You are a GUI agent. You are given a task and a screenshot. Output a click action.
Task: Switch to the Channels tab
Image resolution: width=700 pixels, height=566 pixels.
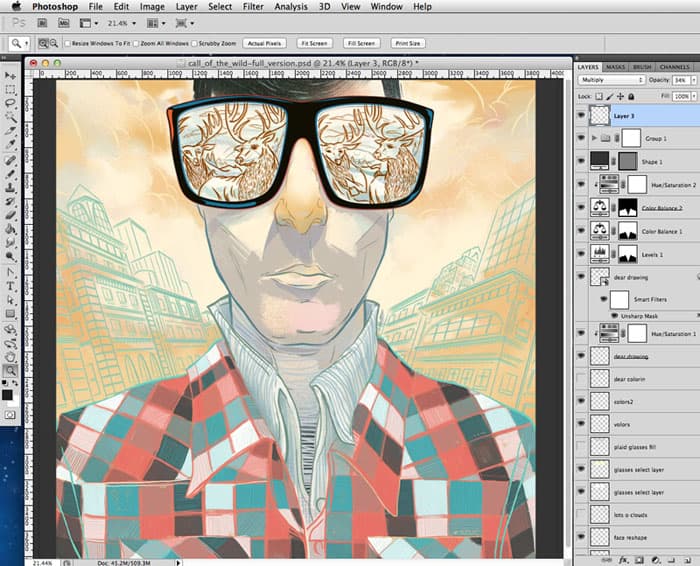click(x=675, y=67)
